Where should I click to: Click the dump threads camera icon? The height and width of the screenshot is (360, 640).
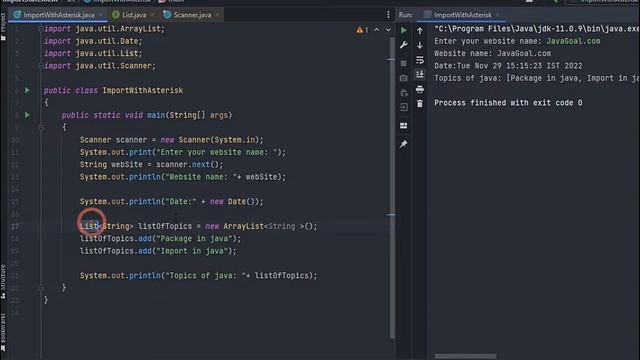[403, 78]
